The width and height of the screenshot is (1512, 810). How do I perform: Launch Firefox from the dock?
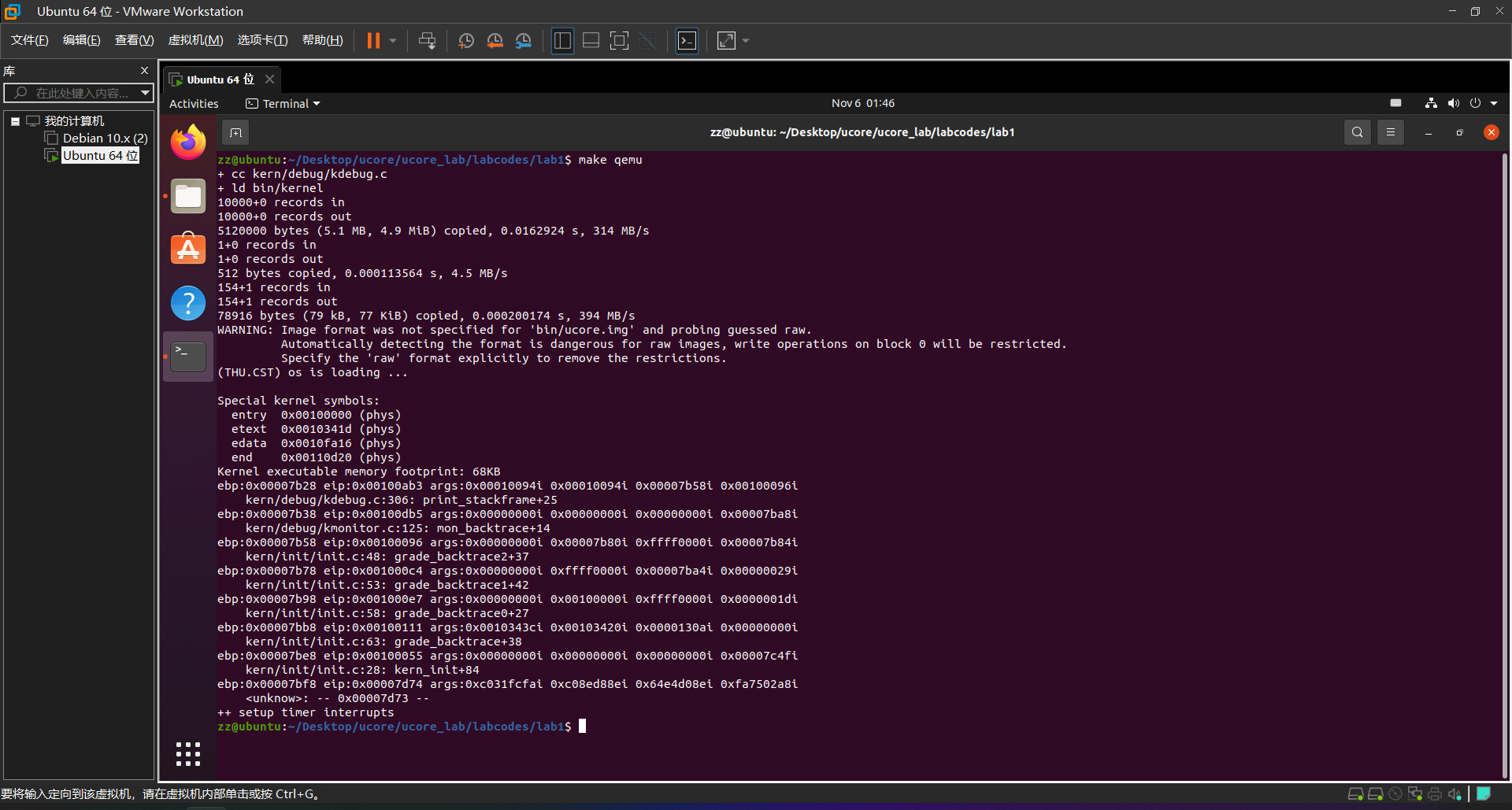(x=188, y=142)
